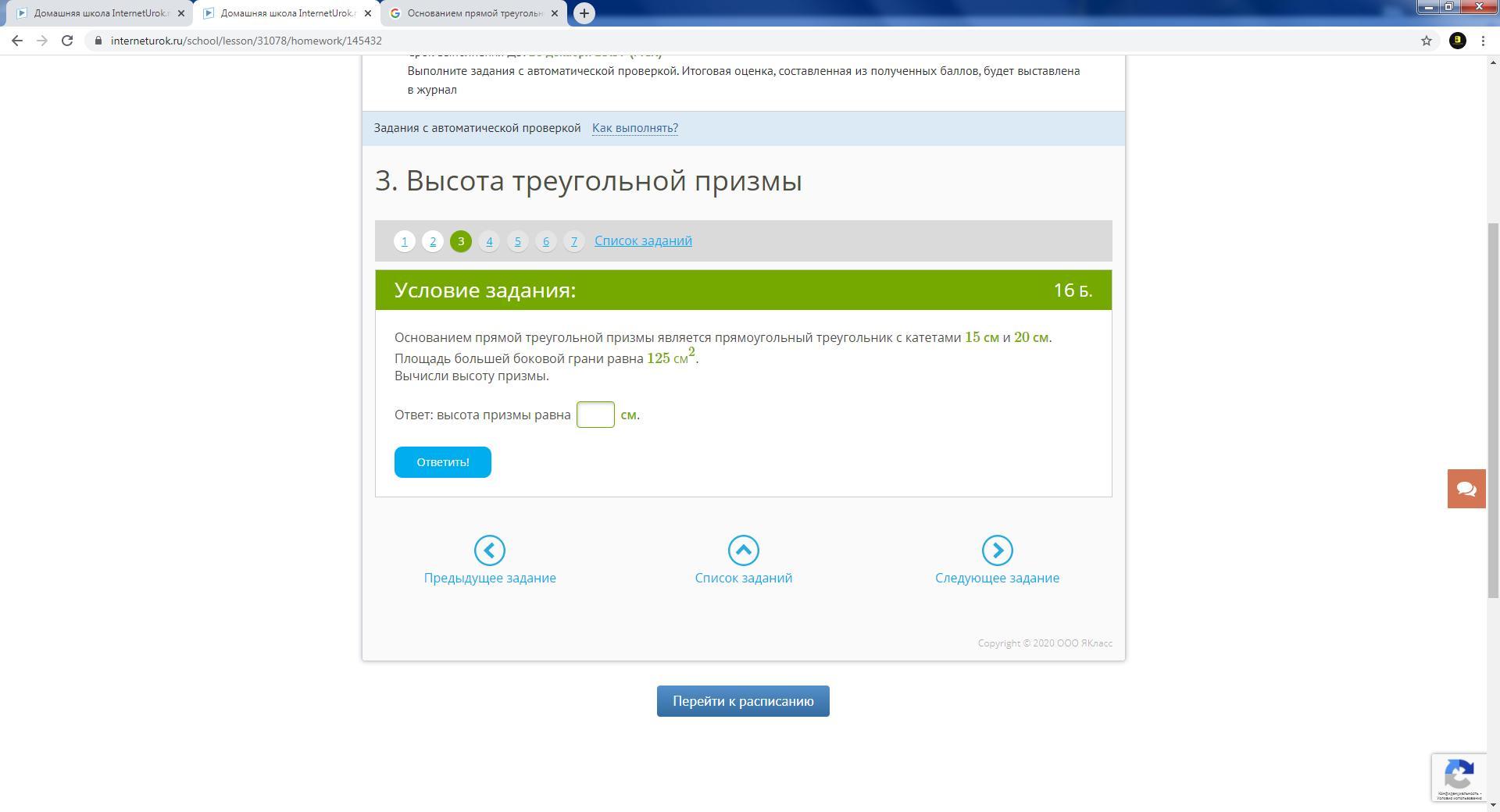Close the Google search tab
The image size is (1500, 812).
pyautogui.click(x=555, y=13)
